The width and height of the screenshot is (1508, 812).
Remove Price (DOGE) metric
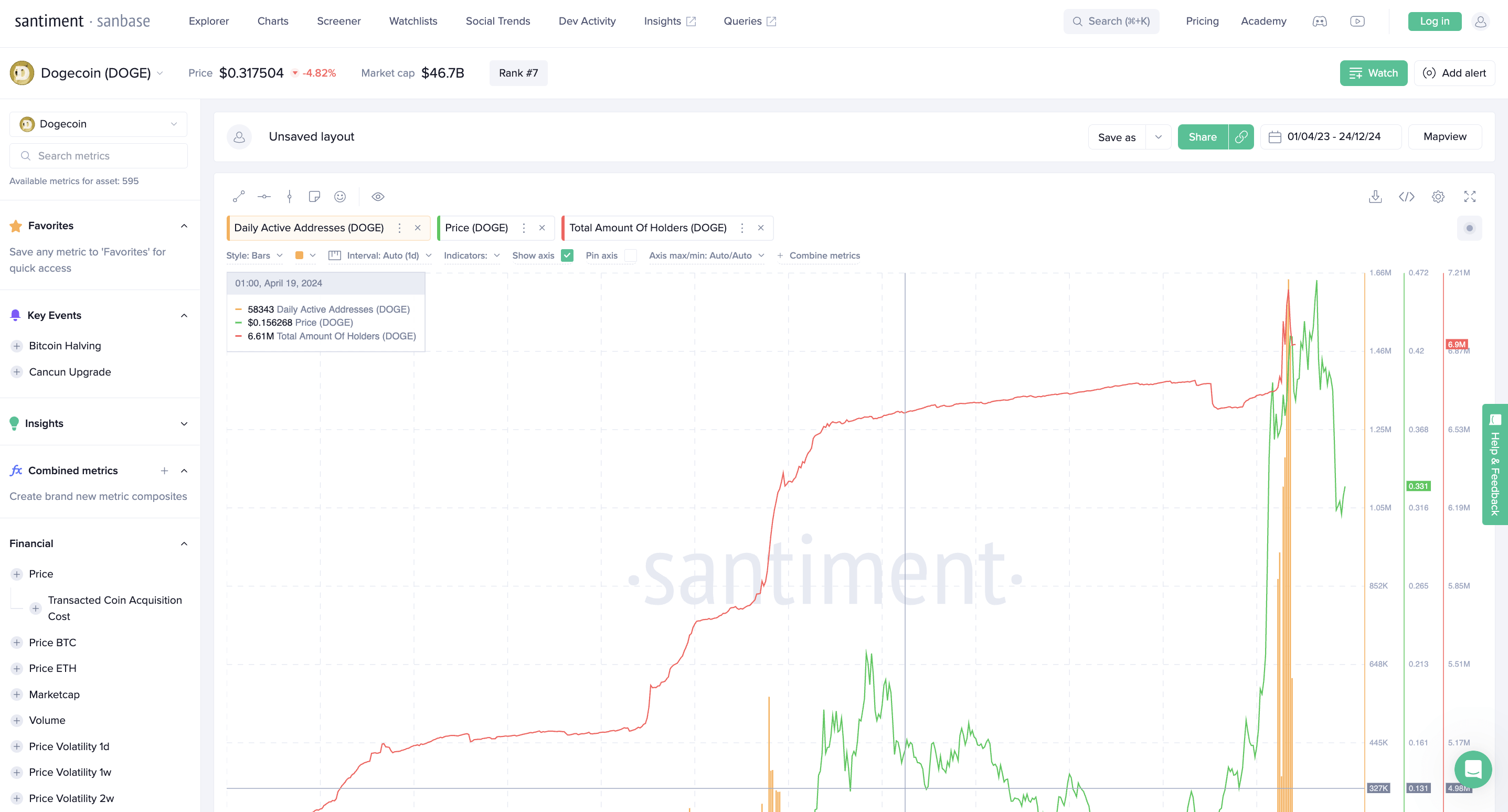click(542, 228)
